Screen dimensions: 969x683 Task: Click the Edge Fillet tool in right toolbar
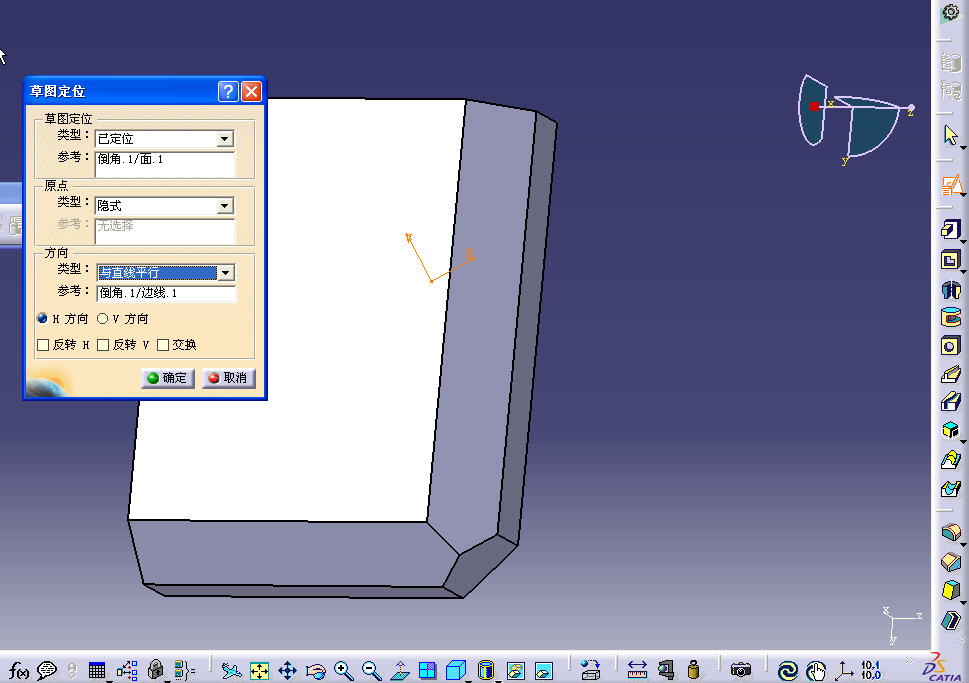point(951,532)
